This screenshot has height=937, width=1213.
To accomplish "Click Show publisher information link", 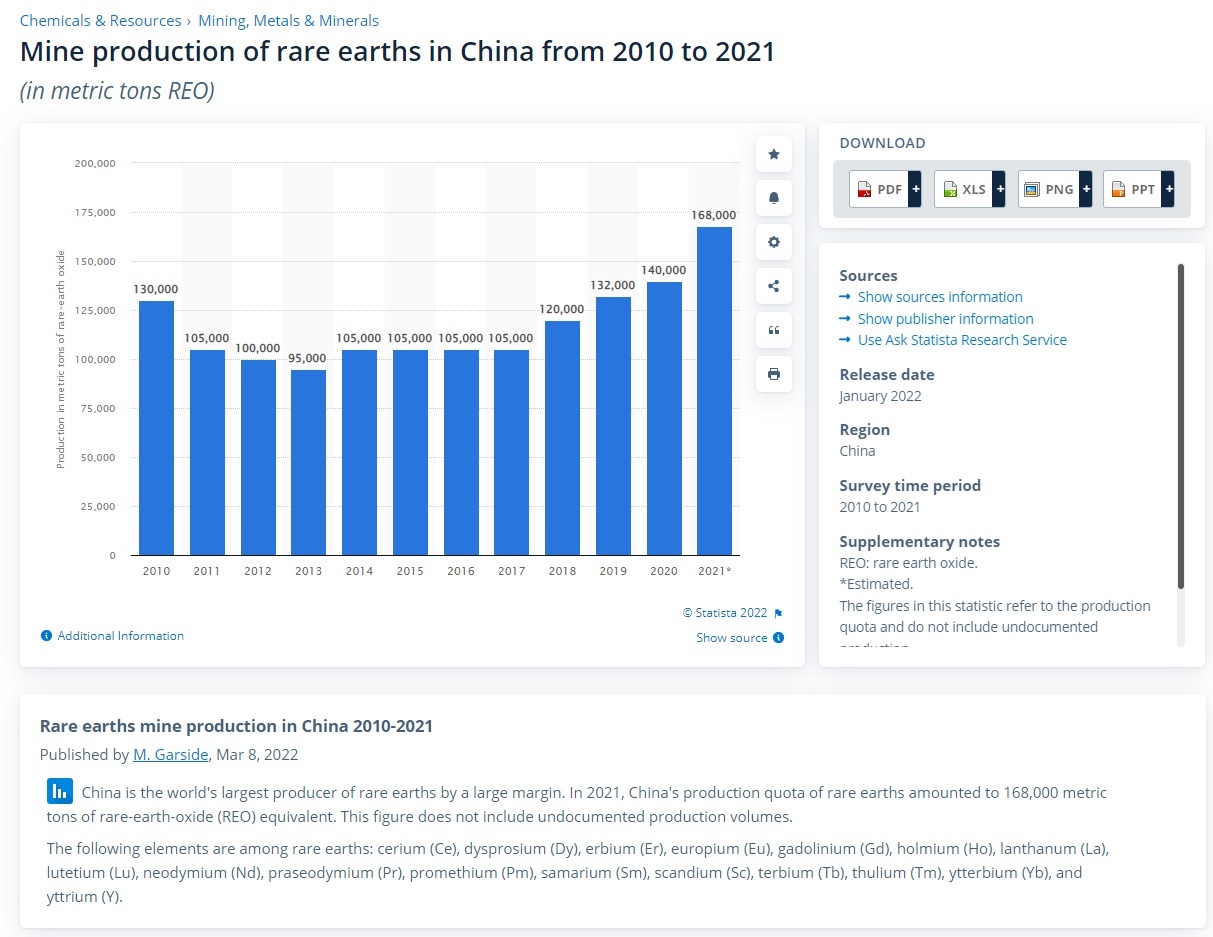I will pyautogui.click(x=946, y=319).
